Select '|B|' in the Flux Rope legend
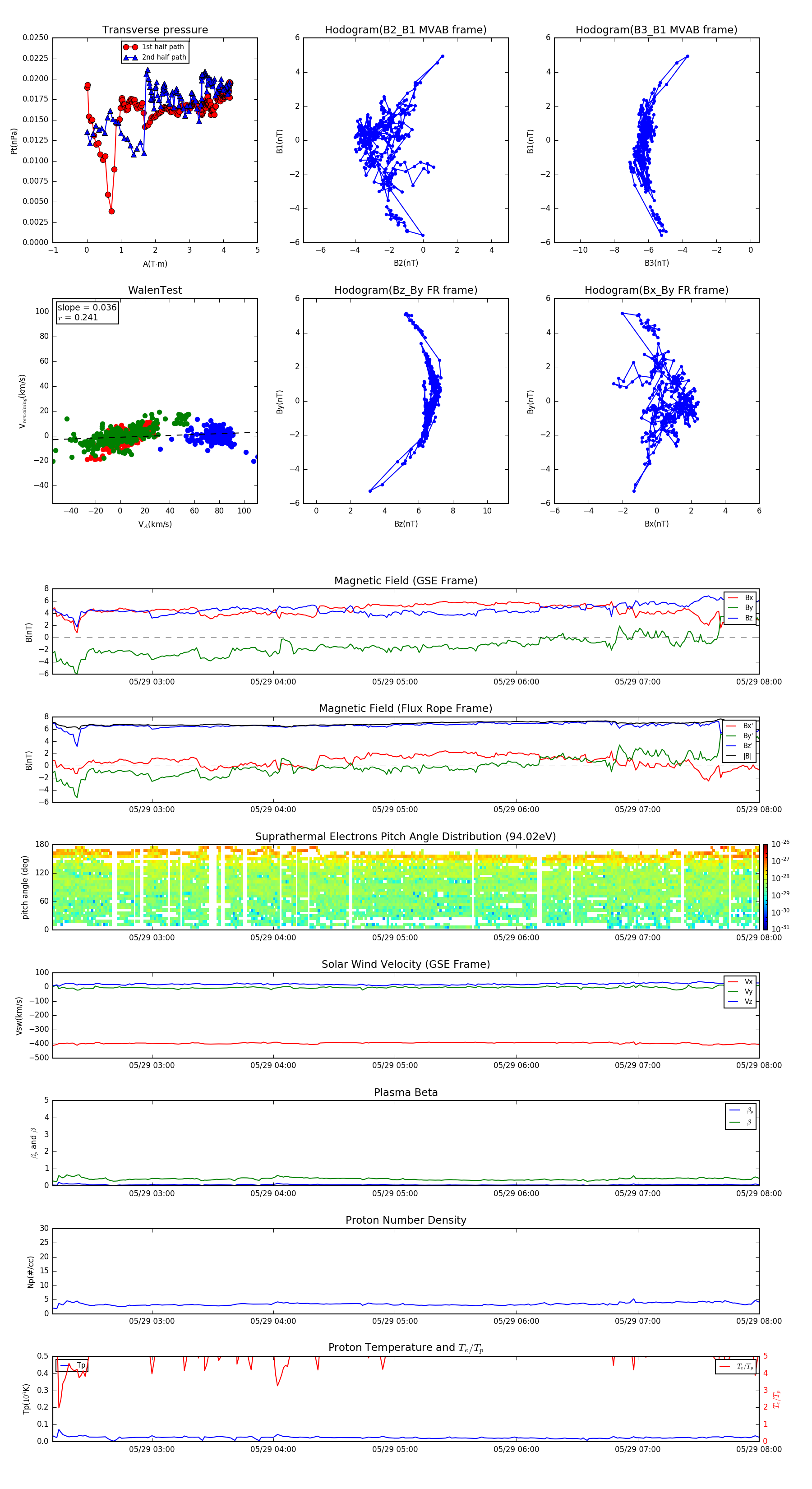The width and height of the screenshot is (812, 1489). tap(740, 756)
